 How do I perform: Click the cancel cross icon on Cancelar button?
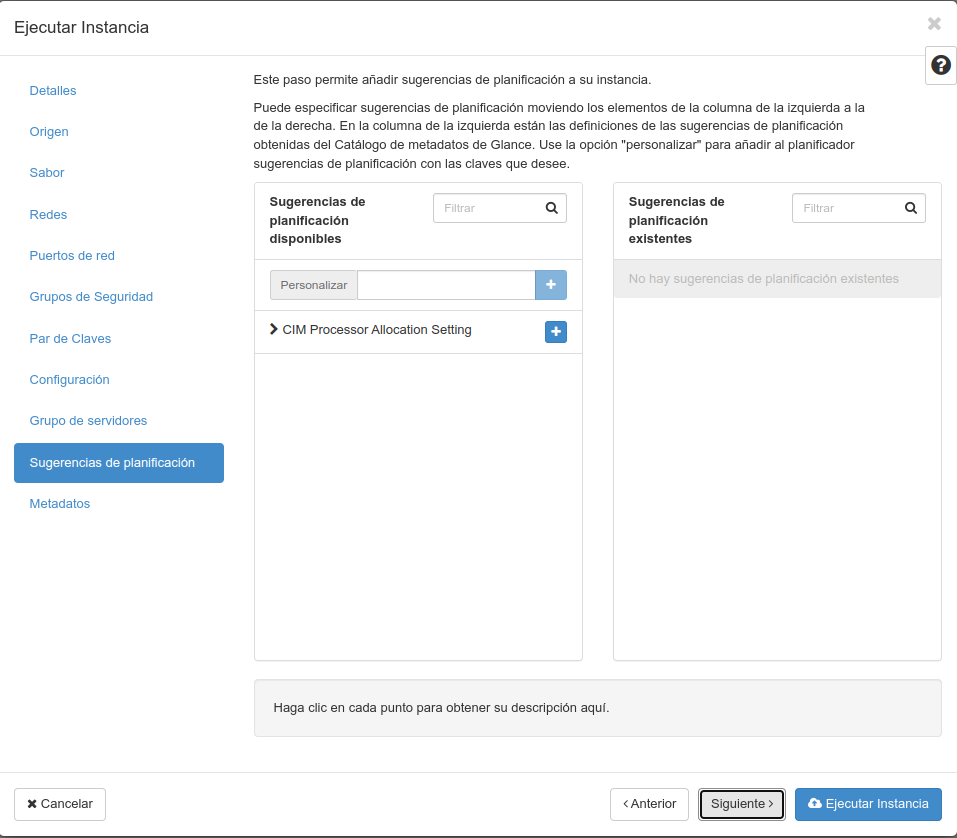pos(33,804)
